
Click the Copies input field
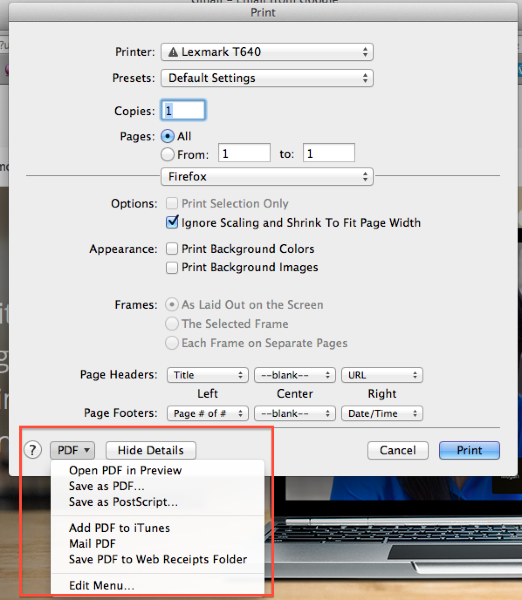[183, 110]
